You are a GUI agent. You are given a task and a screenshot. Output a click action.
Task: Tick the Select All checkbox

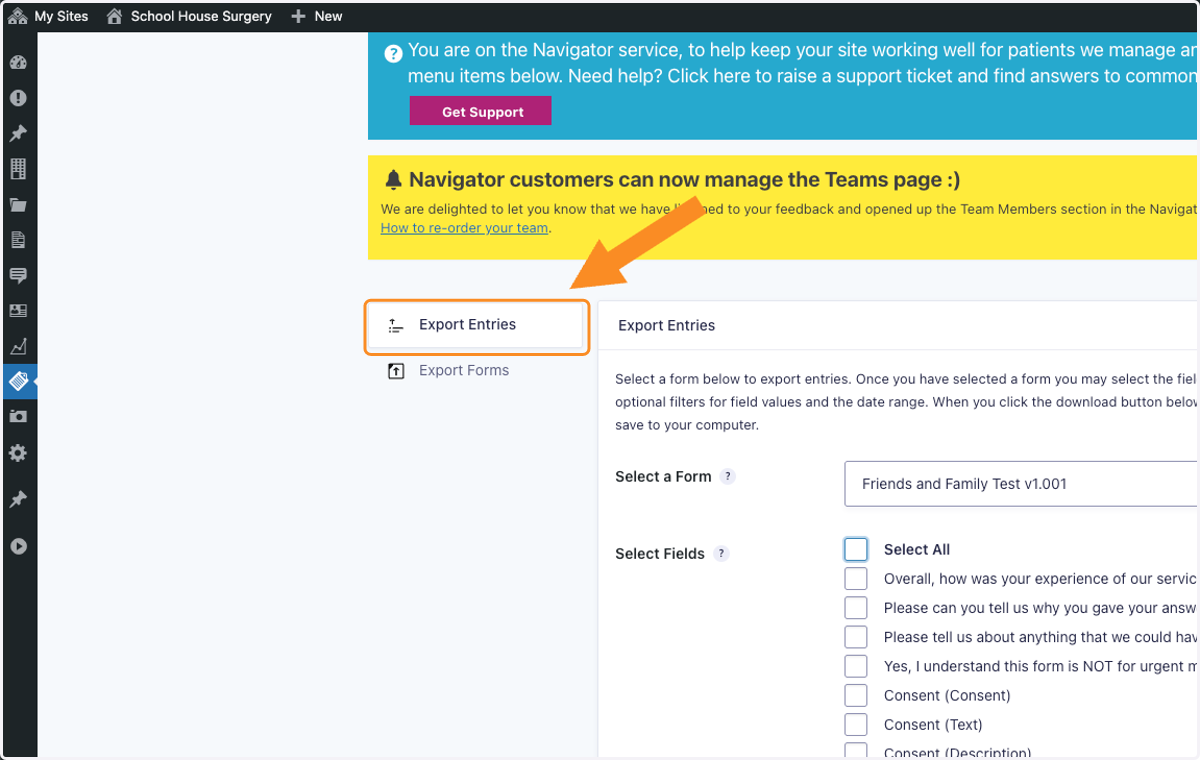click(x=856, y=549)
